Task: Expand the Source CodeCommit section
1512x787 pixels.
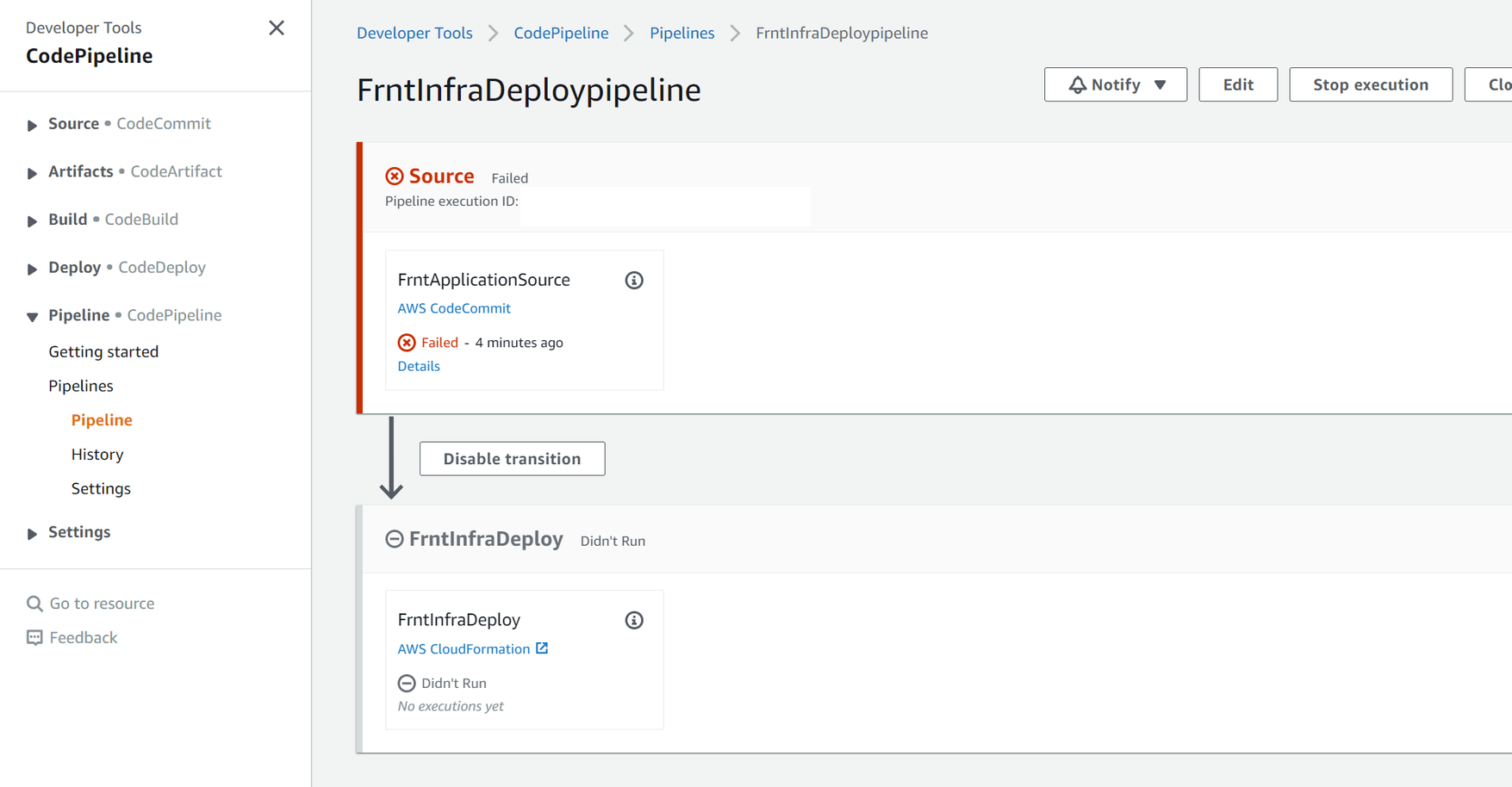Action: (32, 123)
